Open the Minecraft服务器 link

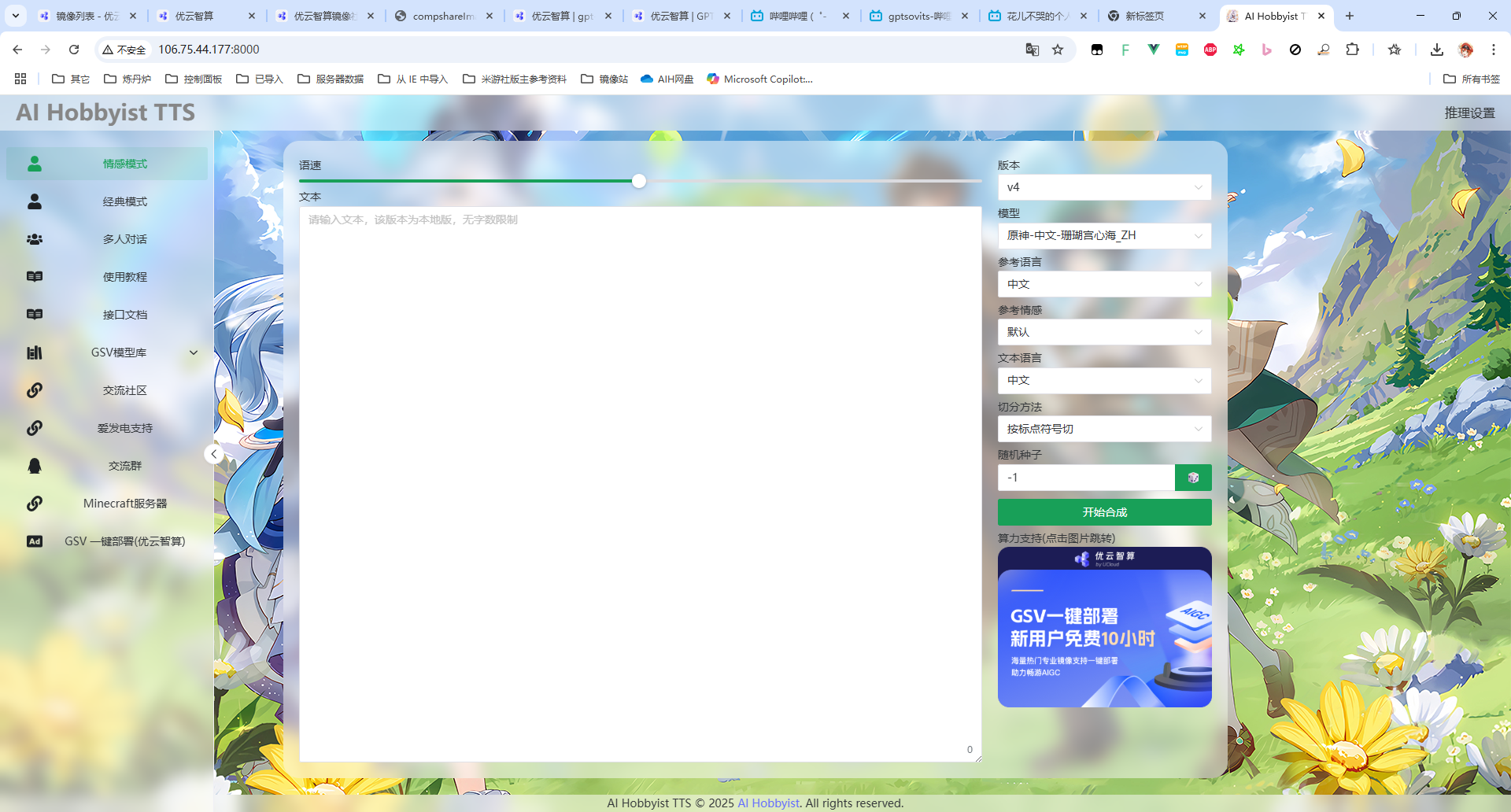point(107,504)
